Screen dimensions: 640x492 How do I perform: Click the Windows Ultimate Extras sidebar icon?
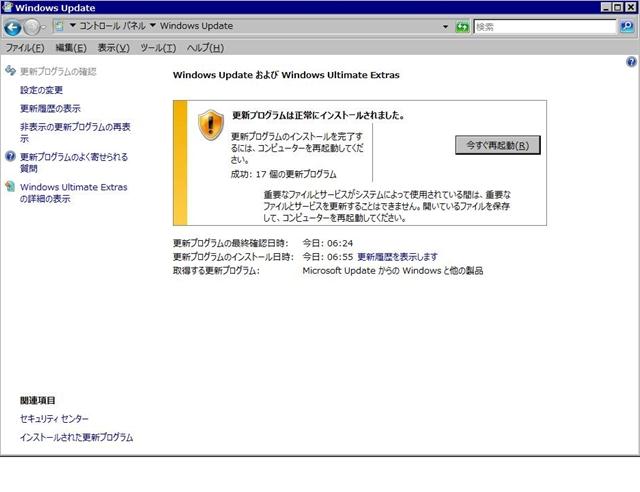(10, 187)
